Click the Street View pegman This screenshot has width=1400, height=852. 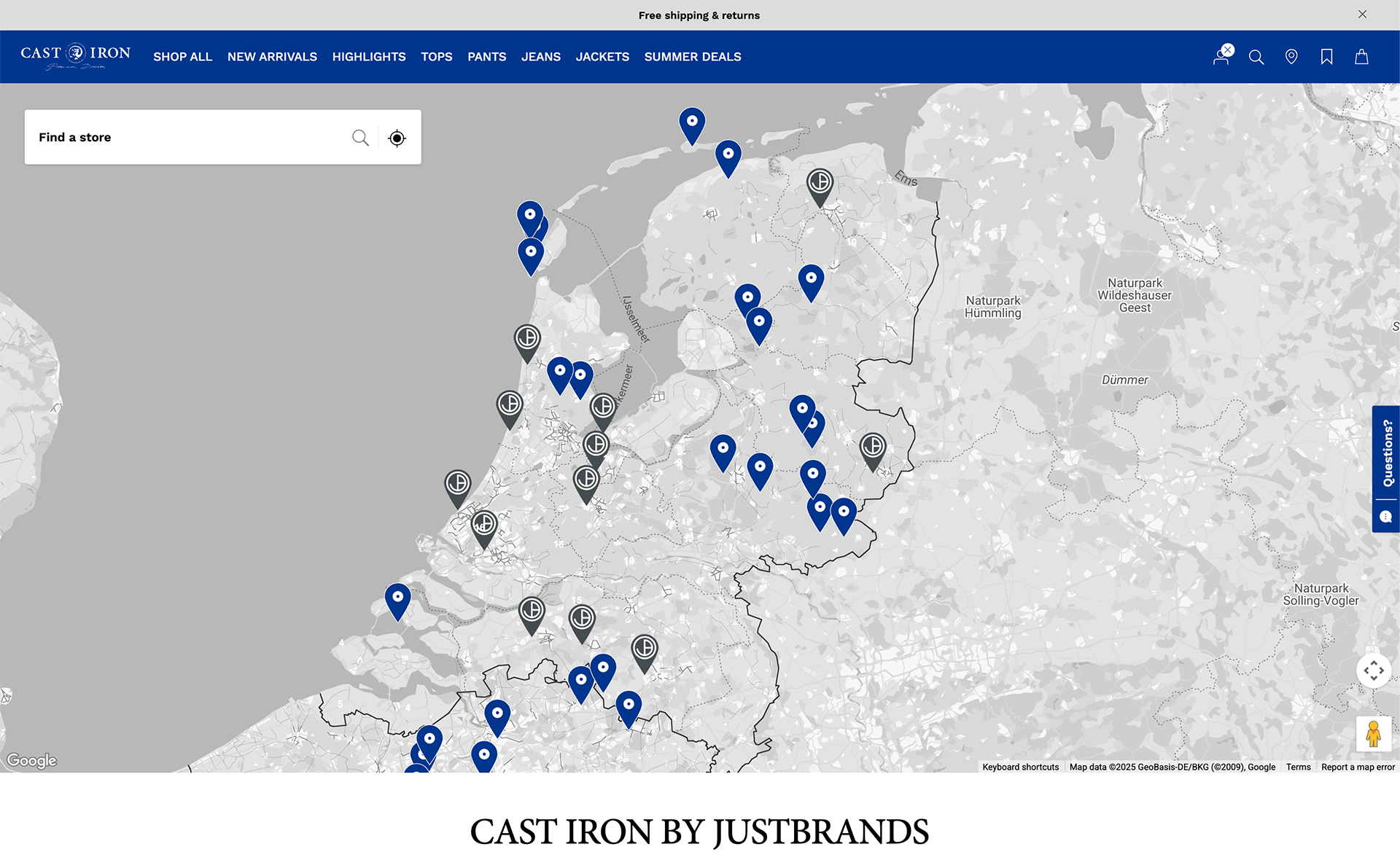(1374, 734)
